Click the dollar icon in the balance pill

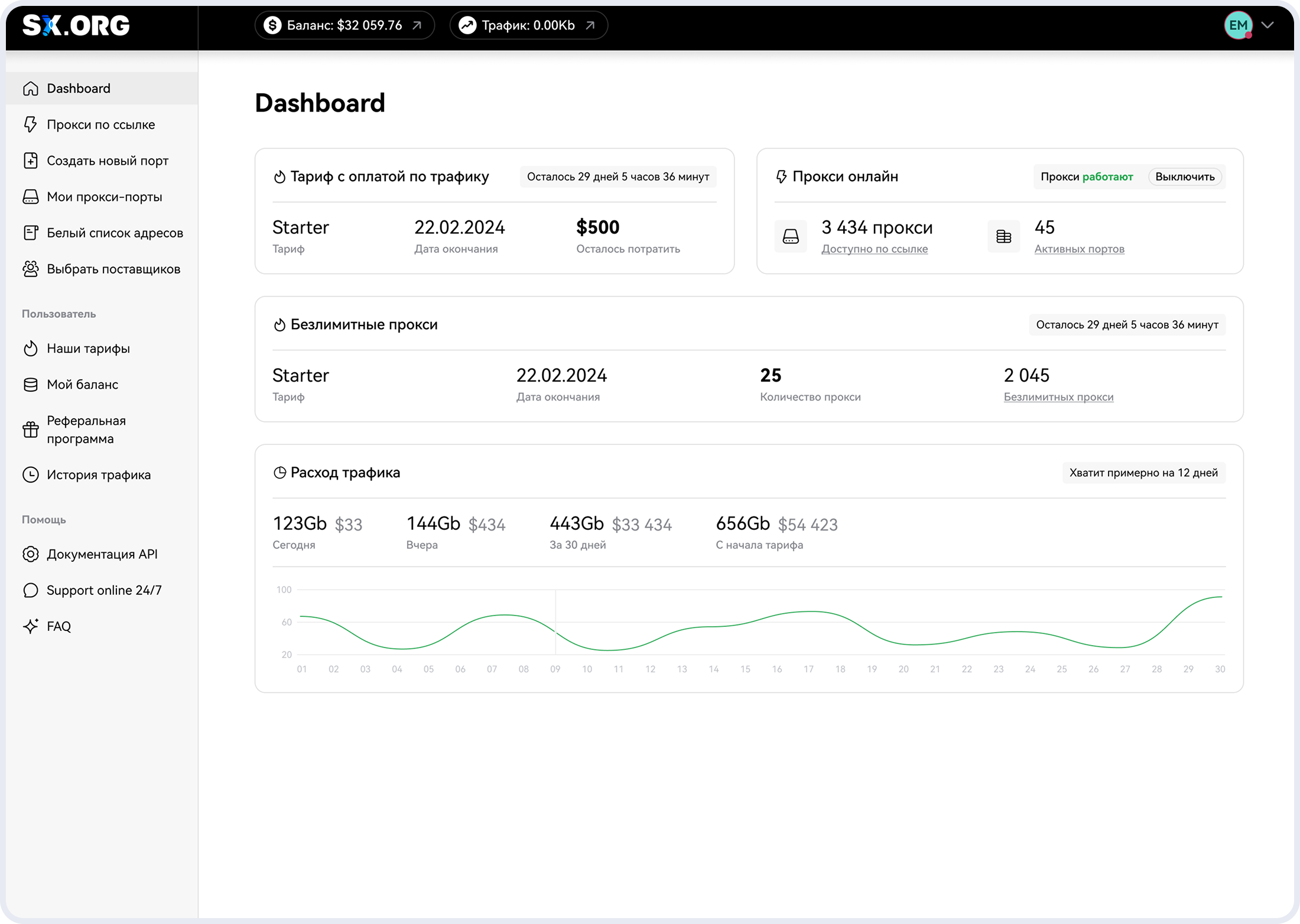tap(272, 25)
